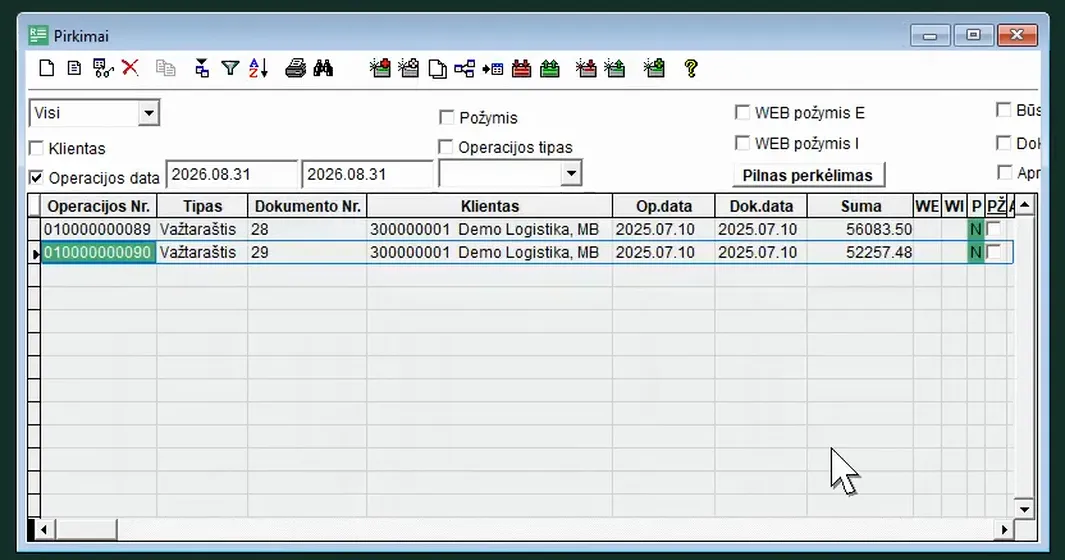1065x560 pixels.
Task: Uncheck the Operacijos data checkbox
Action: (x=36, y=178)
